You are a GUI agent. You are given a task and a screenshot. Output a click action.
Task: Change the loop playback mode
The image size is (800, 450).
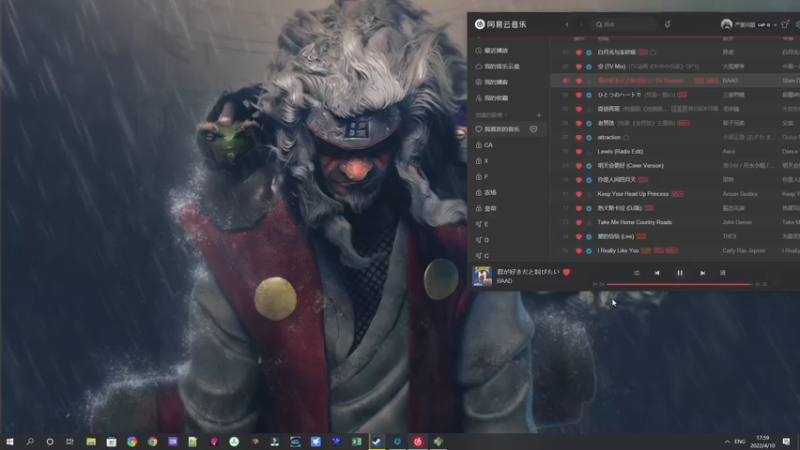pos(637,273)
